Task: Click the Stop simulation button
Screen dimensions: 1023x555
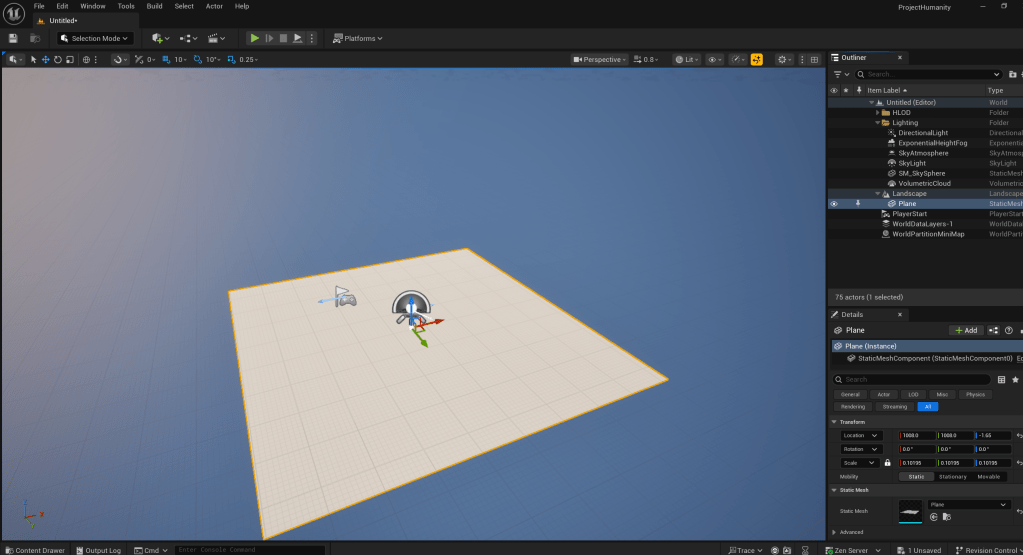Action: coord(283,38)
